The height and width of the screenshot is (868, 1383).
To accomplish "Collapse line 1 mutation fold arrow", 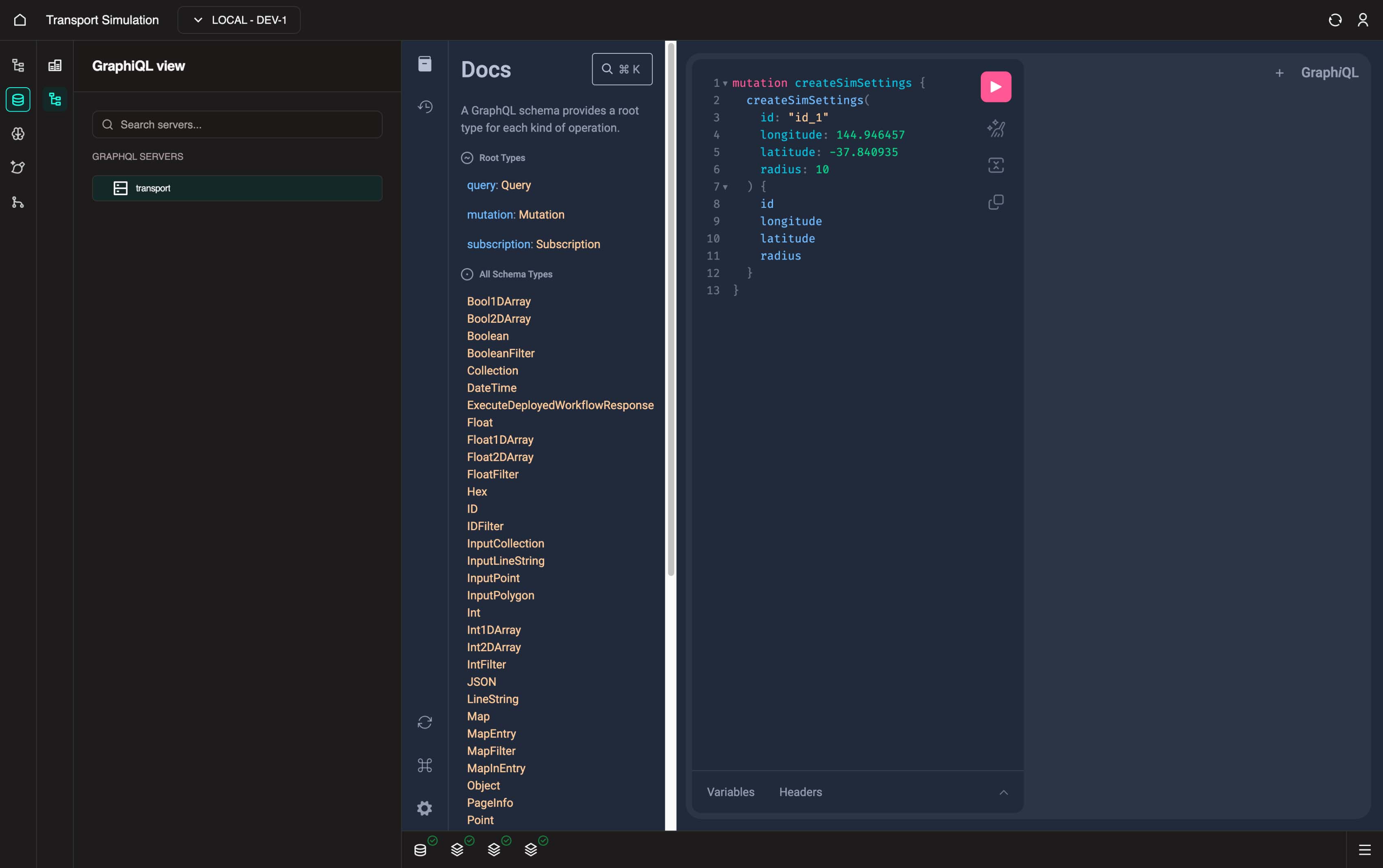I will [725, 84].
